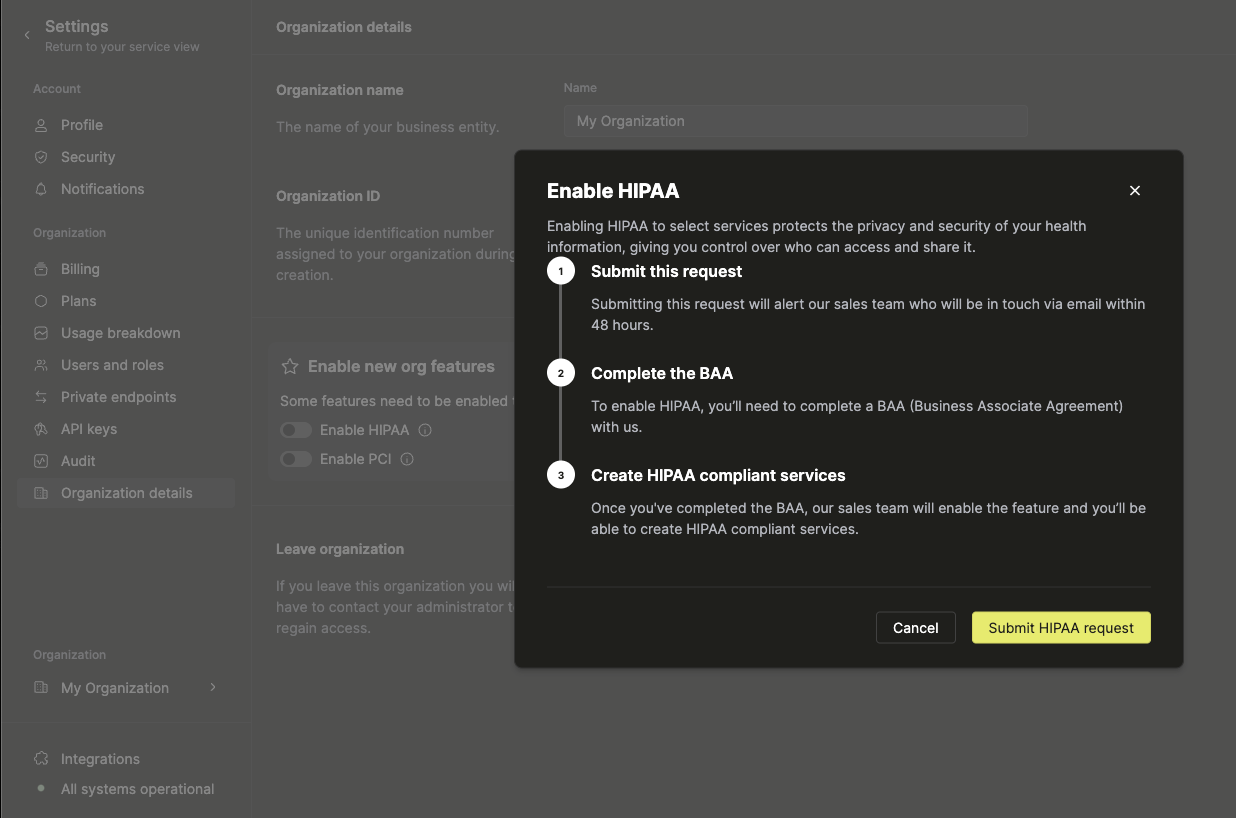Screen dimensions: 1236x818
Task: Open the Profile settings icon
Action: [41, 124]
